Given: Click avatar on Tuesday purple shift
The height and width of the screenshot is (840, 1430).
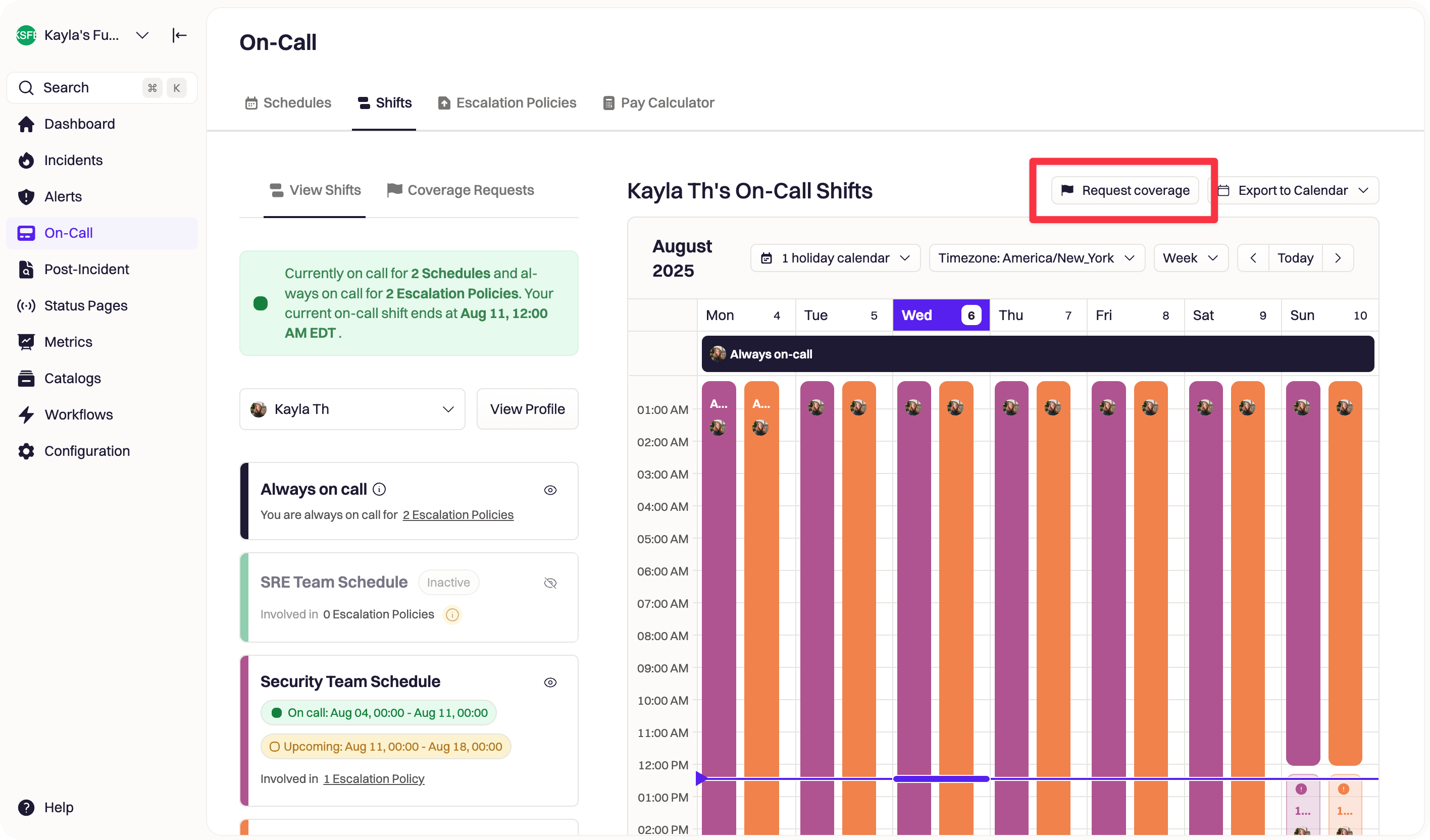Looking at the screenshot, I should coord(816,407).
